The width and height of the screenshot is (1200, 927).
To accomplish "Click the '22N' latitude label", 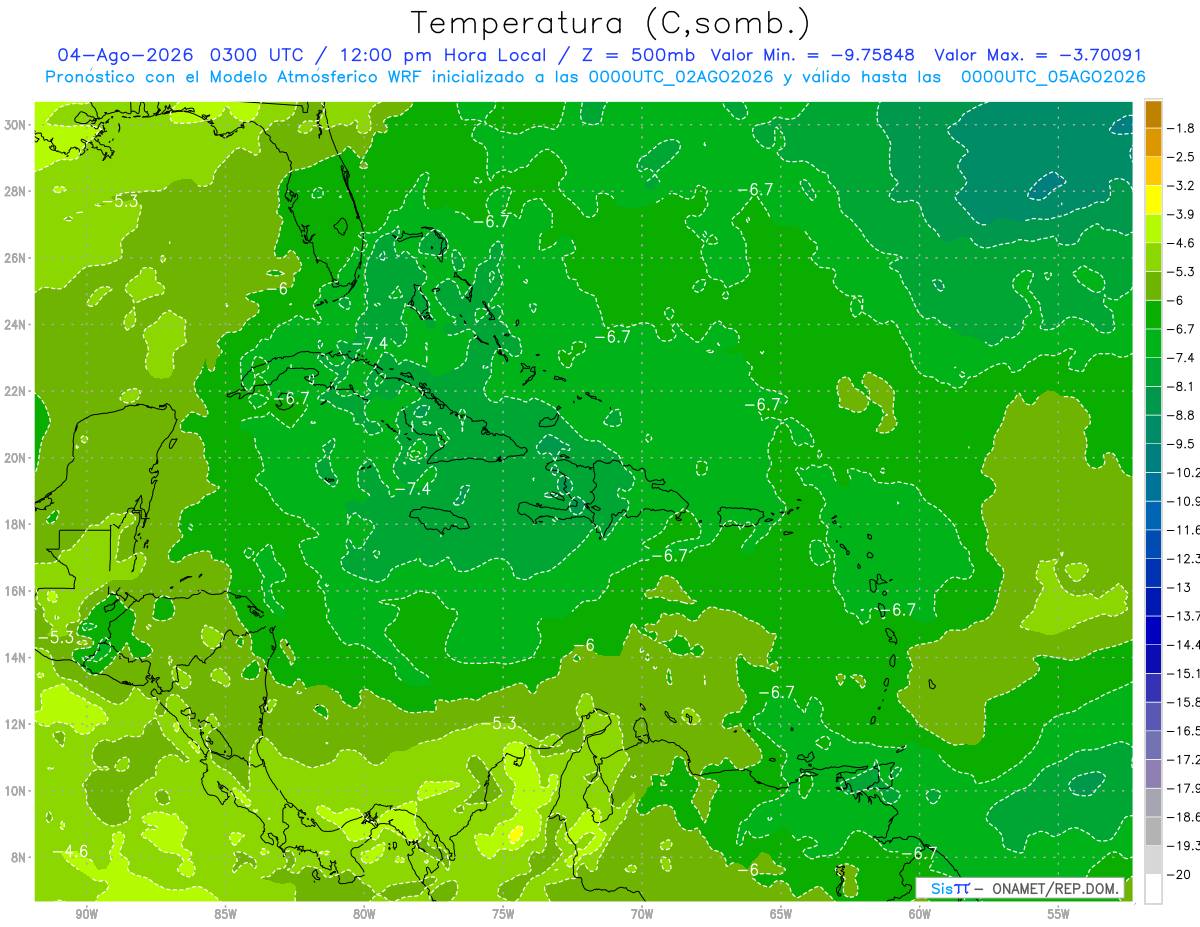I will pyautogui.click(x=16, y=391).
